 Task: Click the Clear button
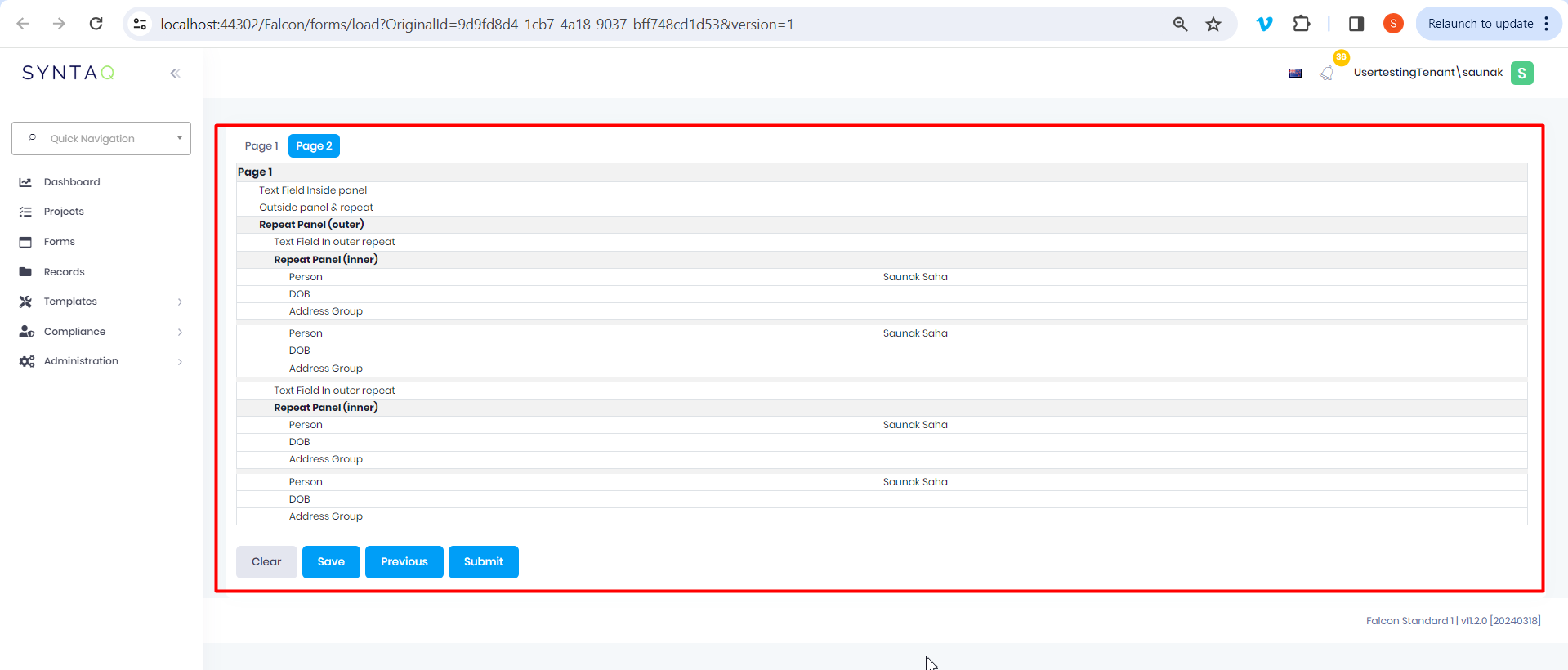pos(266,562)
